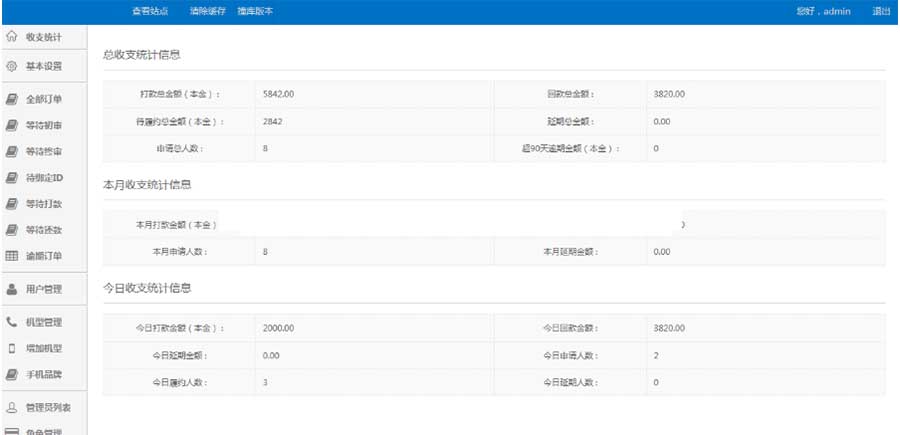Click the book icon next to 全部订单
Viewport: 900px width, 435px height.
12,99
